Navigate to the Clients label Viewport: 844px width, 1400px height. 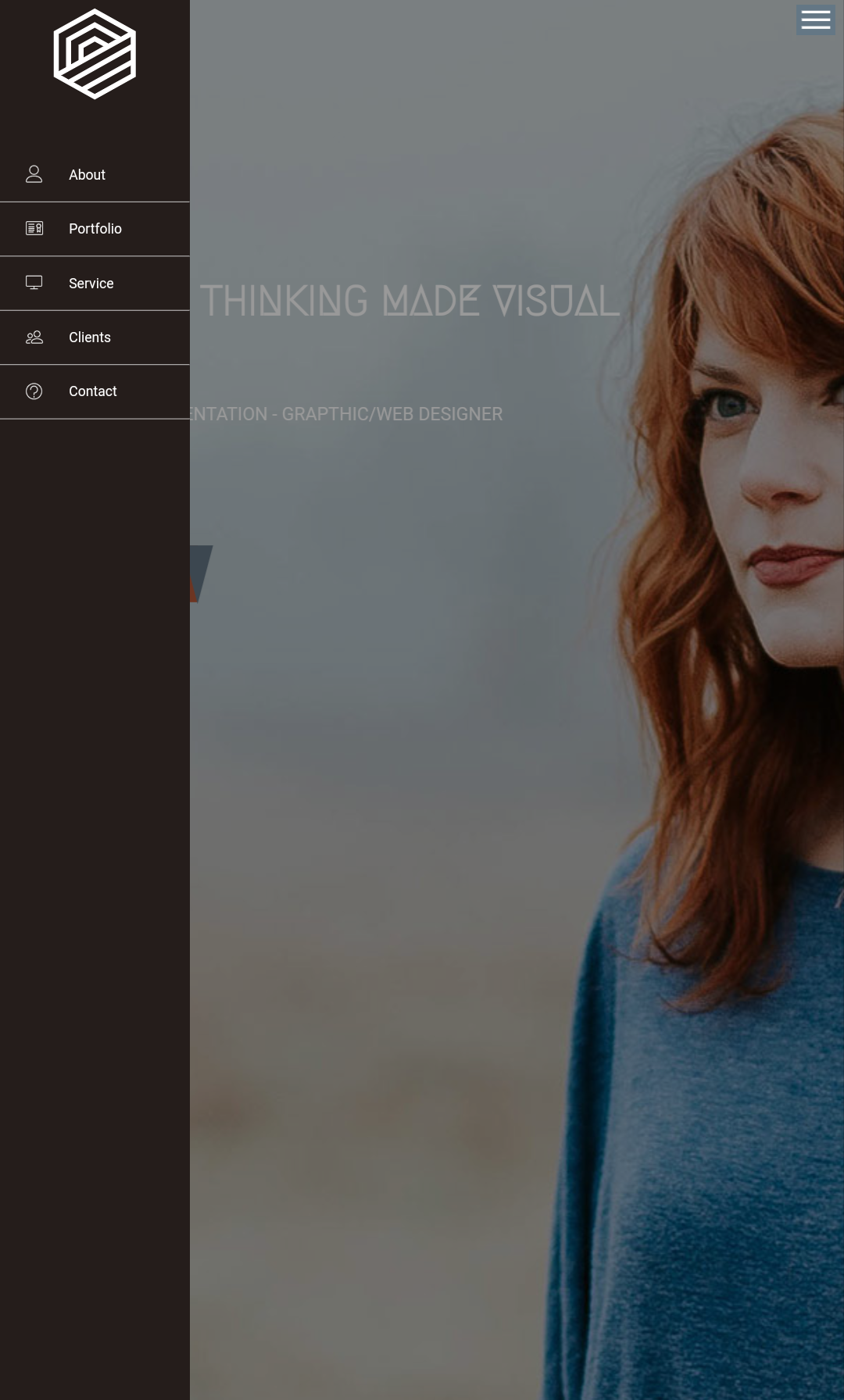pos(89,337)
